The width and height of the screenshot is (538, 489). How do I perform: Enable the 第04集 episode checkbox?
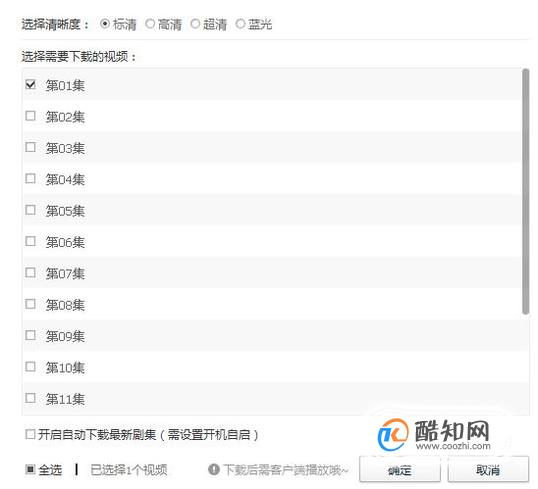click(31, 178)
